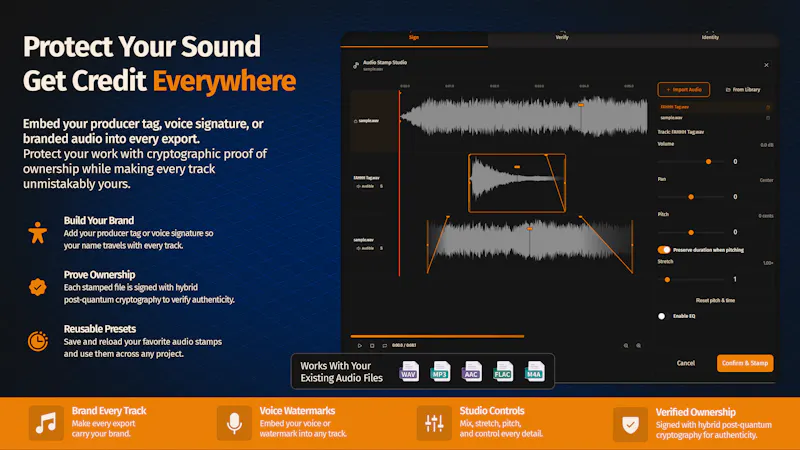The height and width of the screenshot is (450, 800).
Task: Click the Volume value field
Action: pyautogui.click(x=735, y=162)
